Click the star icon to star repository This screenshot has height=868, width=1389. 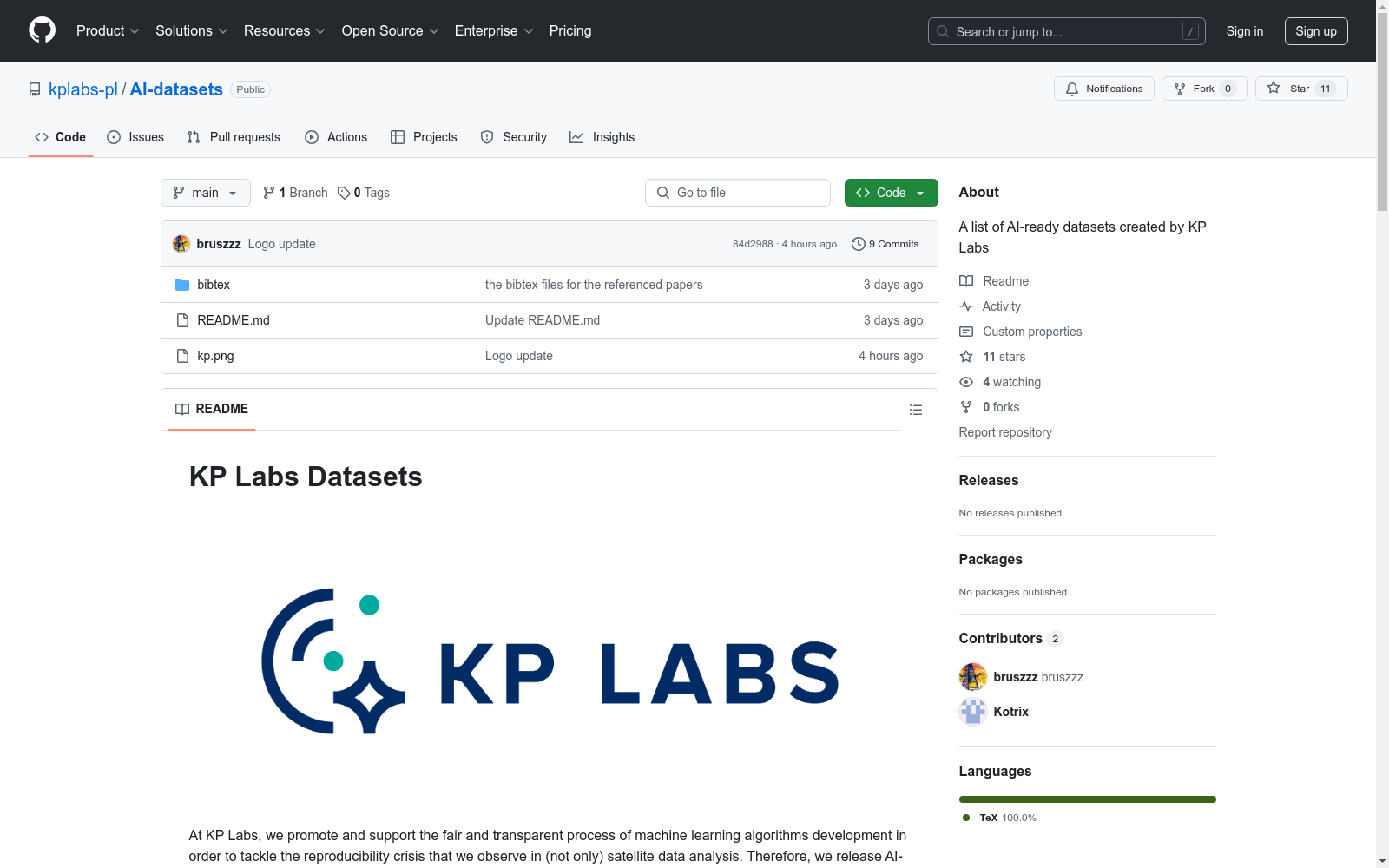click(x=1274, y=88)
